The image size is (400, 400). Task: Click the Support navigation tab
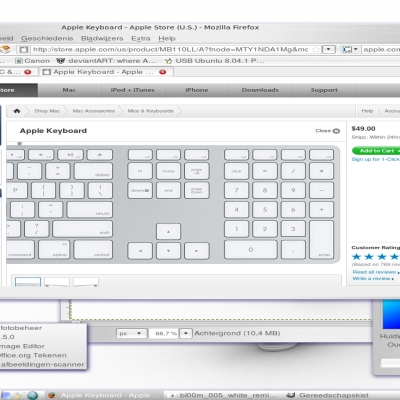[324, 90]
